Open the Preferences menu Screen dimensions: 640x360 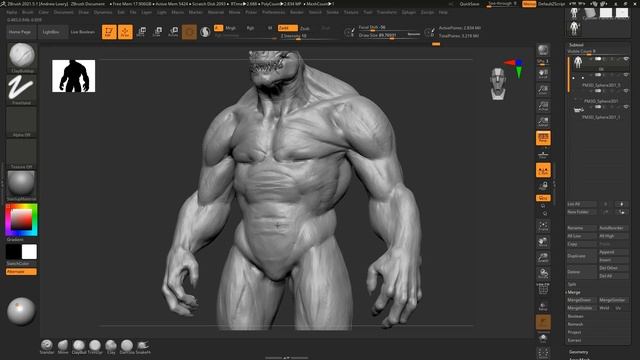(273, 12)
